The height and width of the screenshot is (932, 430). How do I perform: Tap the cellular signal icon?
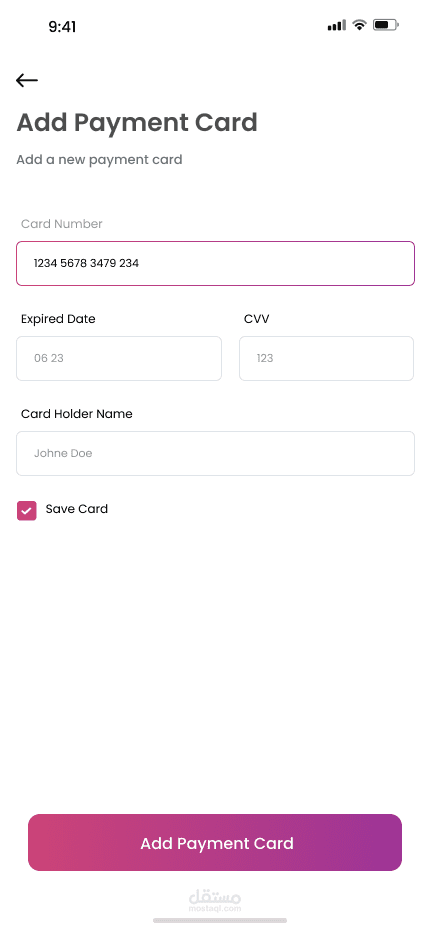coord(336,25)
